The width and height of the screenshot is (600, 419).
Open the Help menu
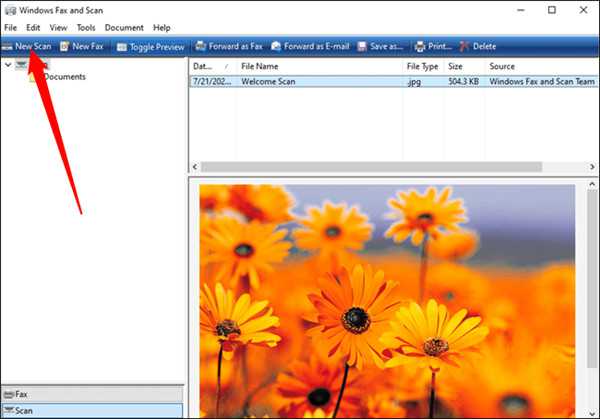pyautogui.click(x=161, y=28)
